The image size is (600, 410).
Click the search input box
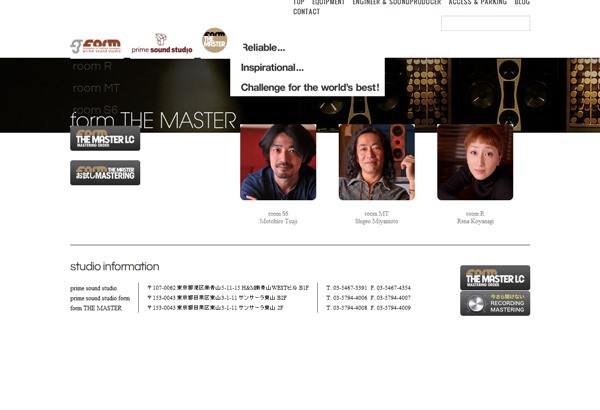point(486,23)
